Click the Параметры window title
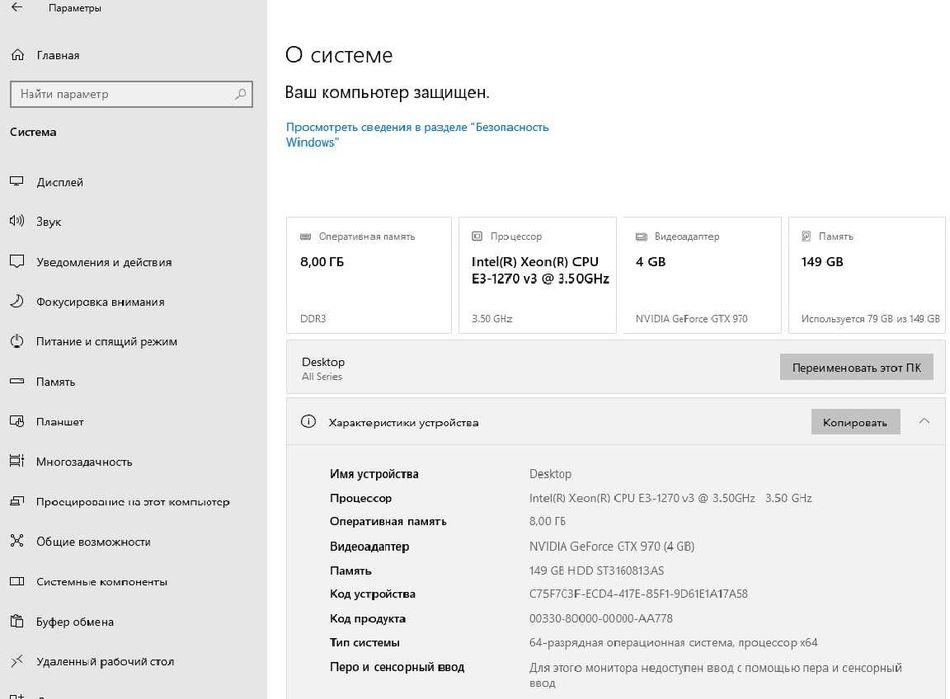Viewport: 950px width, 699px height. point(75,8)
